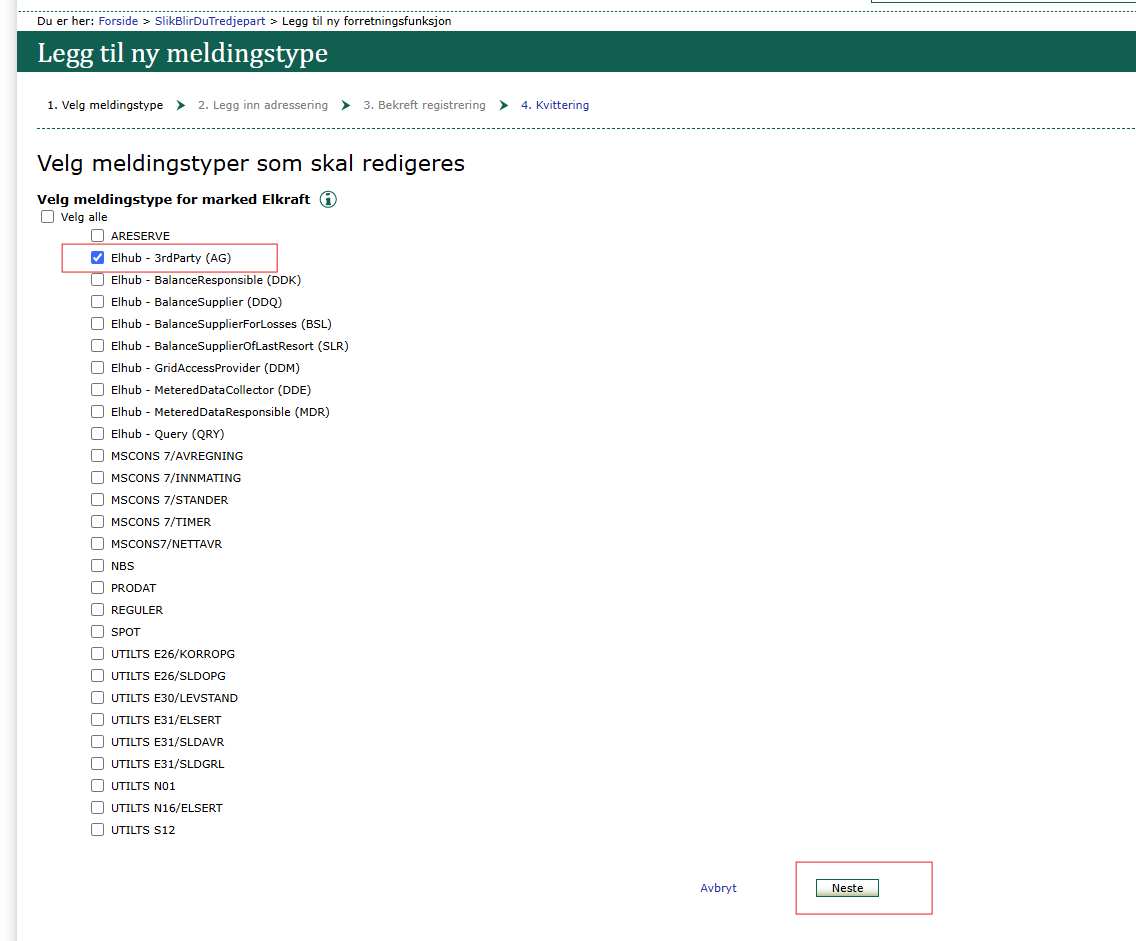Tick Elhub - GridAccessProvider (DDM) checkbox
1136x941 pixels.
[x=98, y=367]
